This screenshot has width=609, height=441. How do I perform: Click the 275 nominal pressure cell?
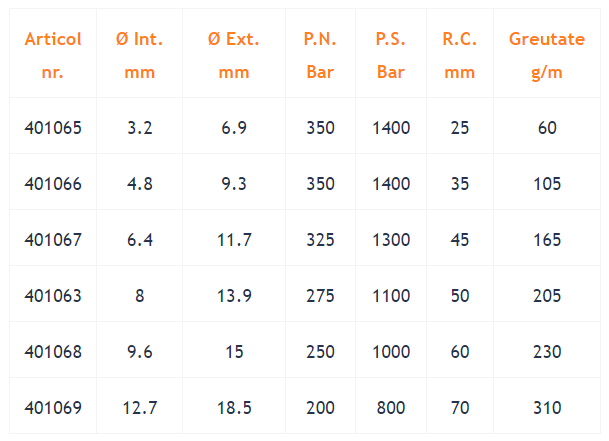pyautogui.click(x=320, y=296)
